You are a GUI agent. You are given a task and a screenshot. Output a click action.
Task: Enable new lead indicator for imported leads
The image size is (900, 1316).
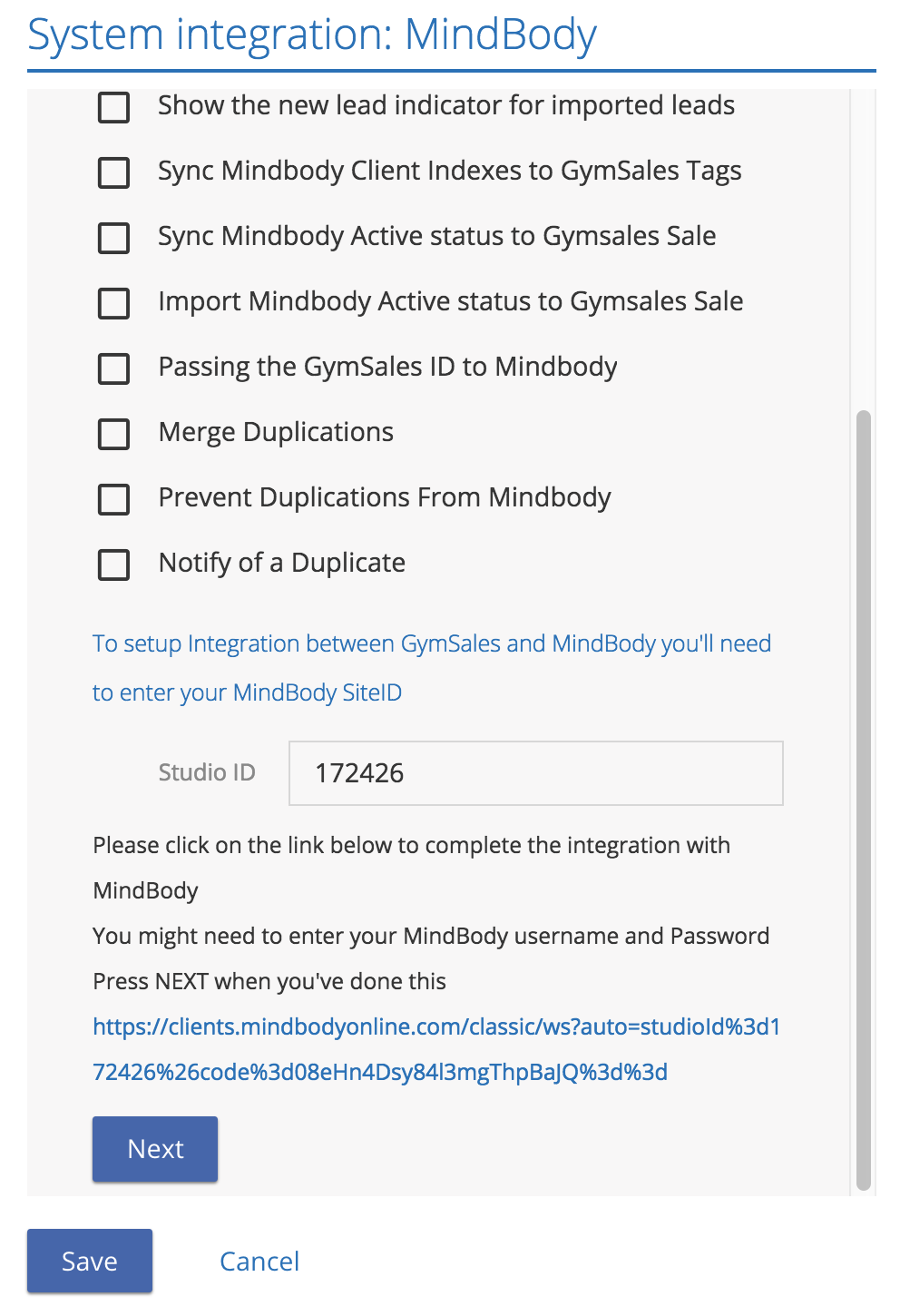(x=113, y=107)
